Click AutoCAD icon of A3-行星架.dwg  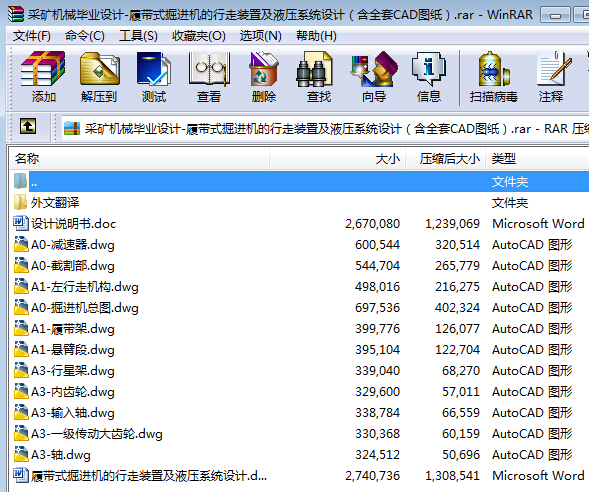click(x=21, y=370)
